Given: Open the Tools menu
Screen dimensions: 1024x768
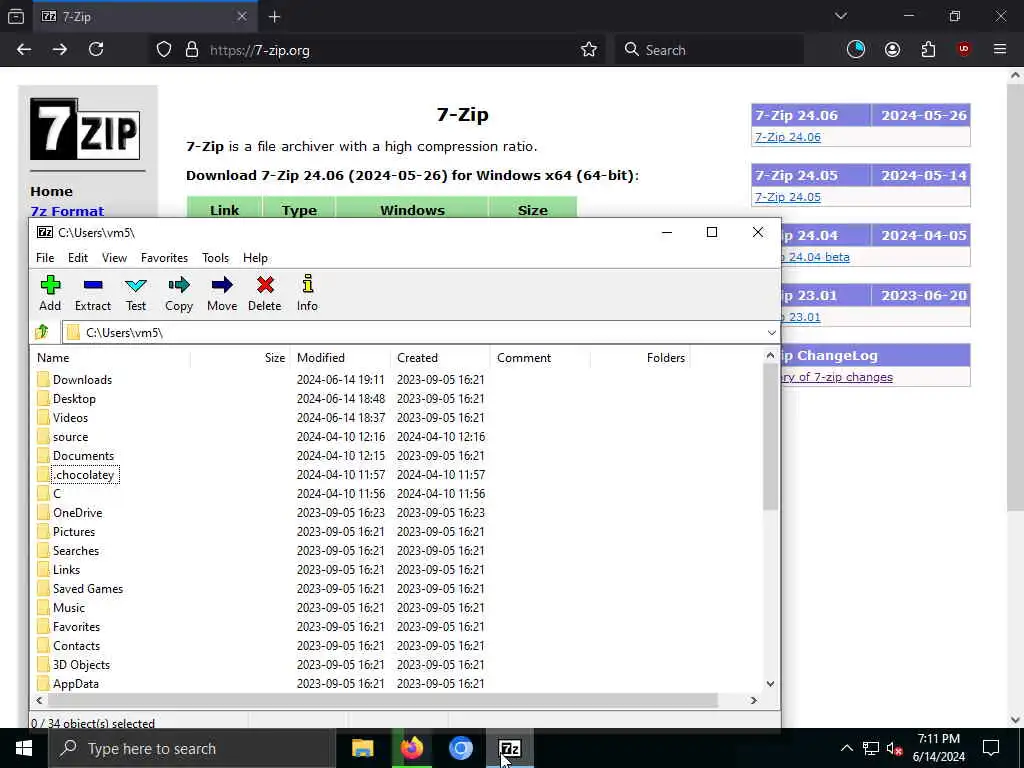Looking at the screenshot, I should 216,258.
